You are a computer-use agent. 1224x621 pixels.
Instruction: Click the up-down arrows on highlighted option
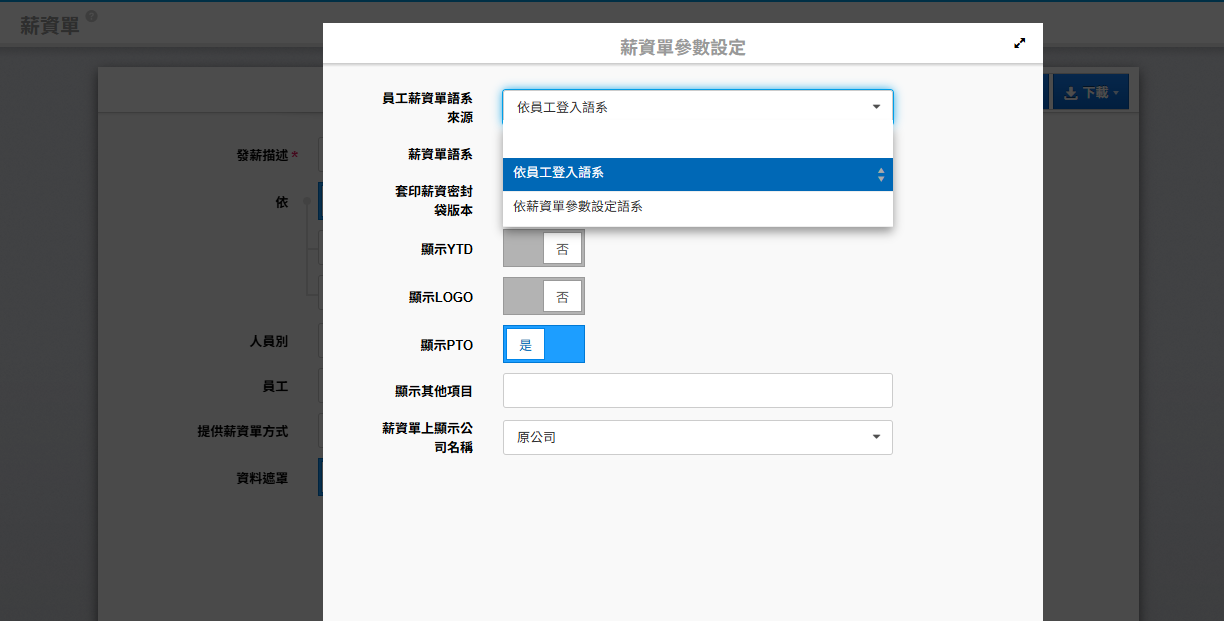(x=881, y=174)
